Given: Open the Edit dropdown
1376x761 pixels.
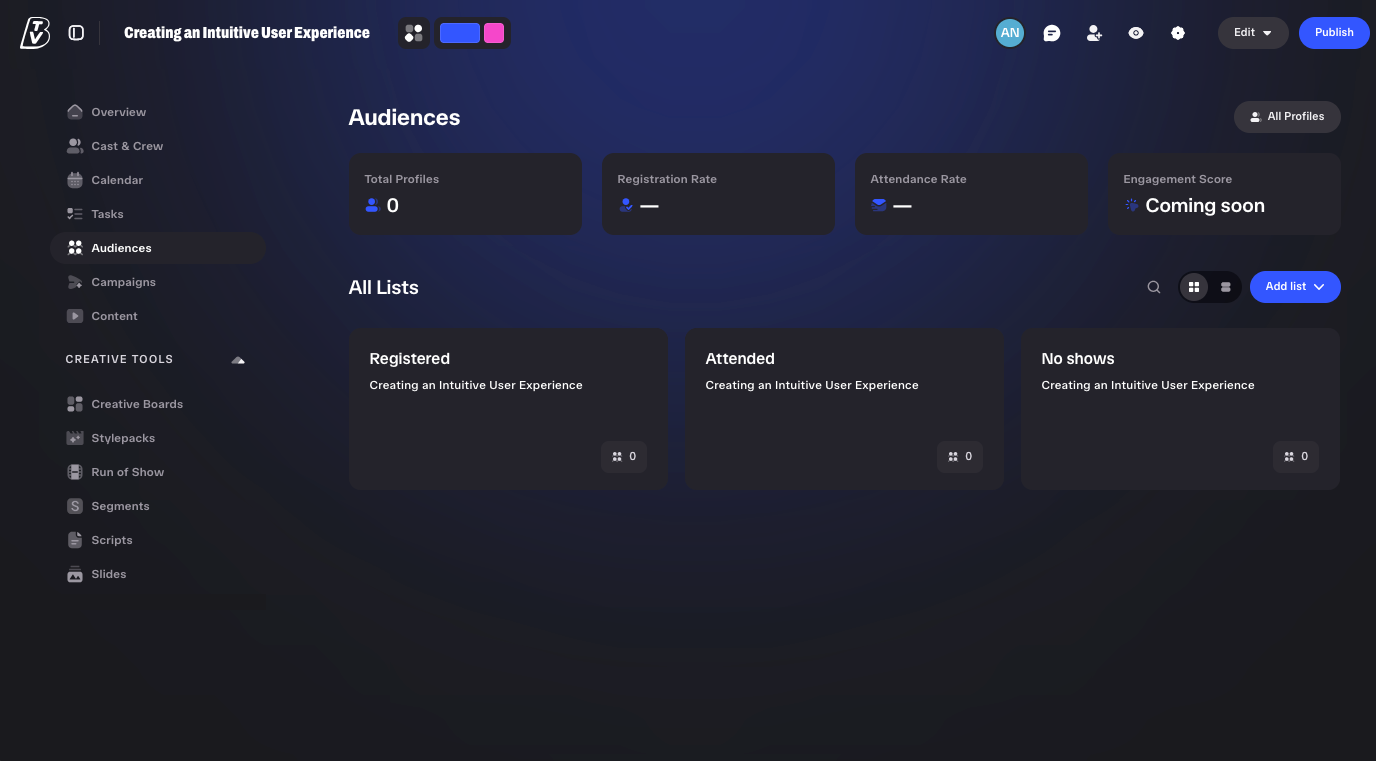Looking at the screenshot, I should [1253, 33].
